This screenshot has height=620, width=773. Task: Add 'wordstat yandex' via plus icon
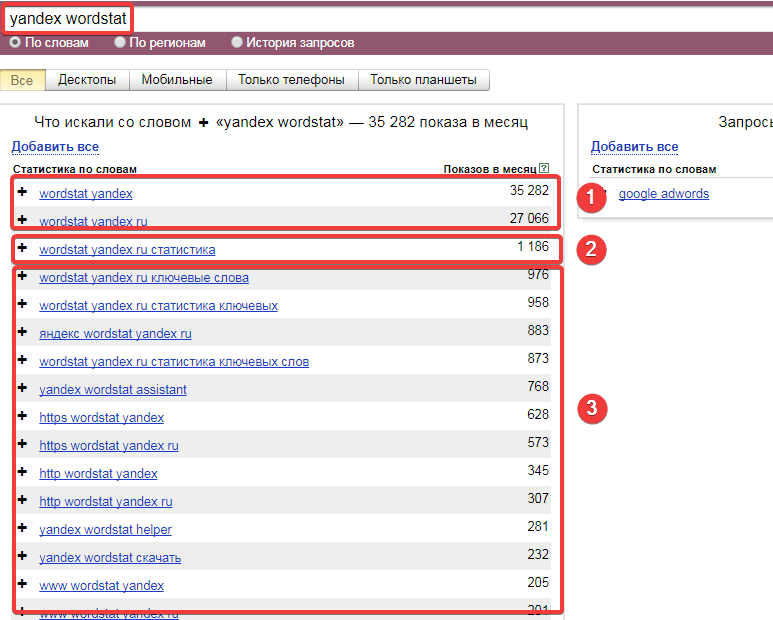pos(22,191)
